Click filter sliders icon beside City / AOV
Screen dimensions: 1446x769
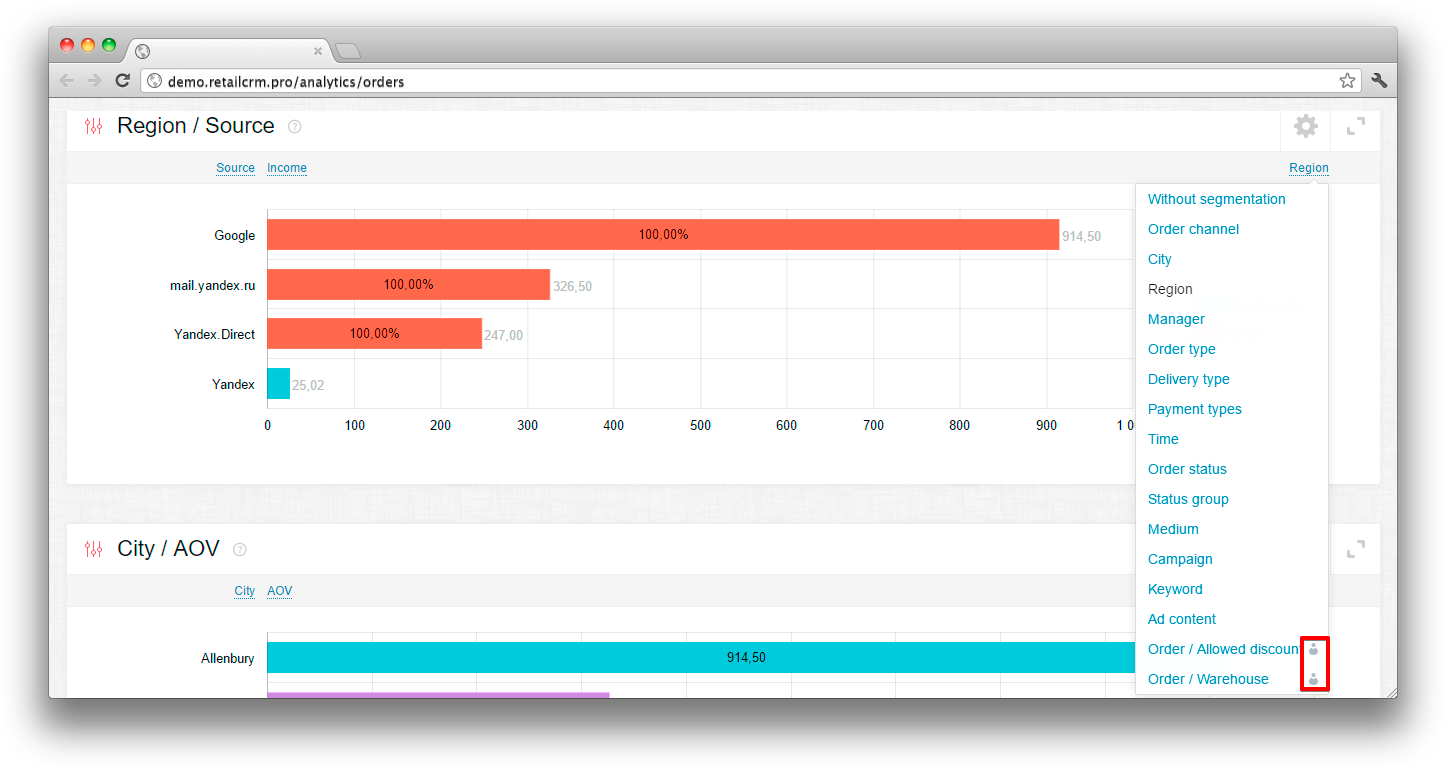coord(93,549)
